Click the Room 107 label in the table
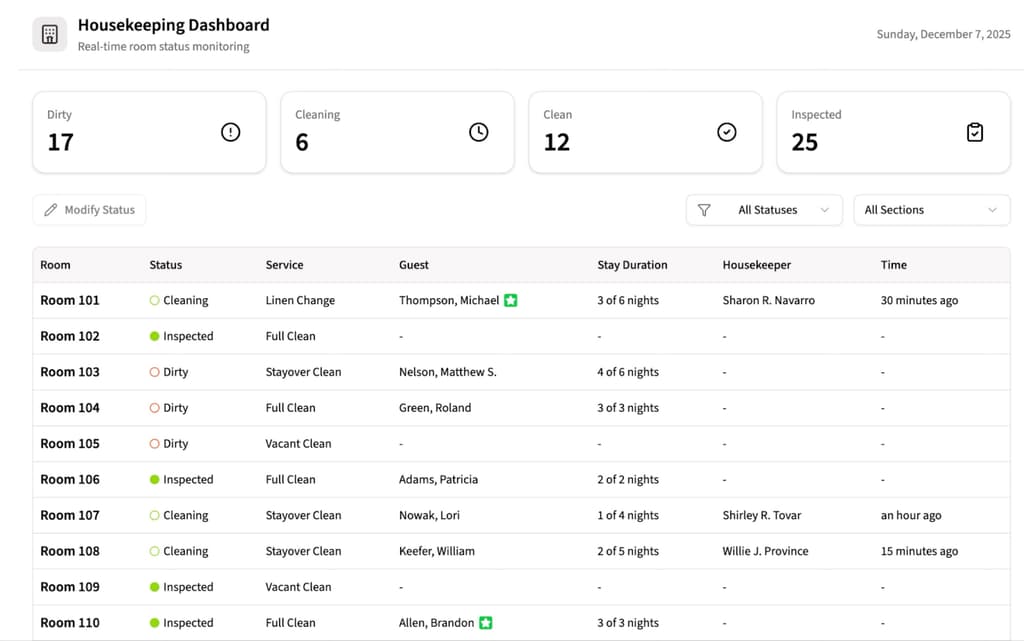This screenshot has height=641, width=1024. pos(70,515)
